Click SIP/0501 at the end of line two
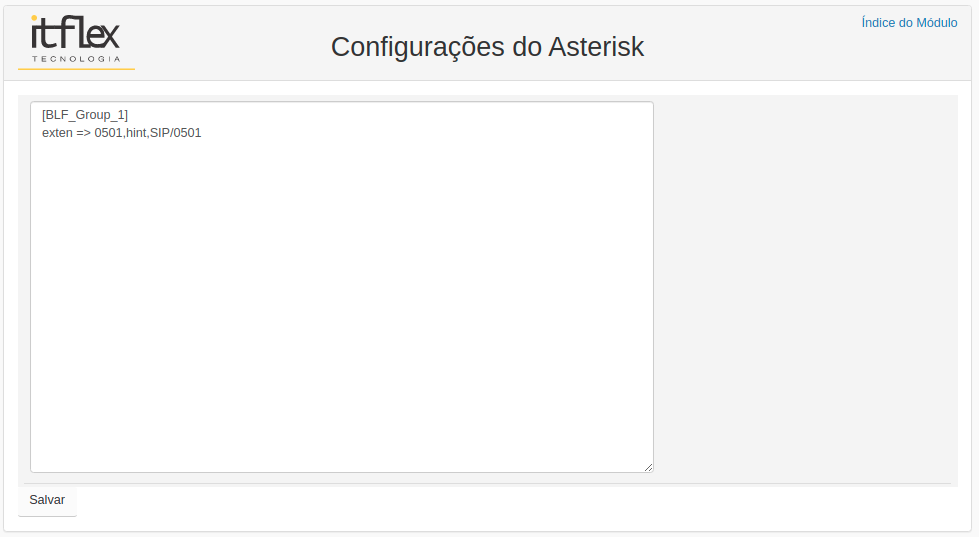The width and height of the screenshot is (979, 537). click(x=175, y=132)
